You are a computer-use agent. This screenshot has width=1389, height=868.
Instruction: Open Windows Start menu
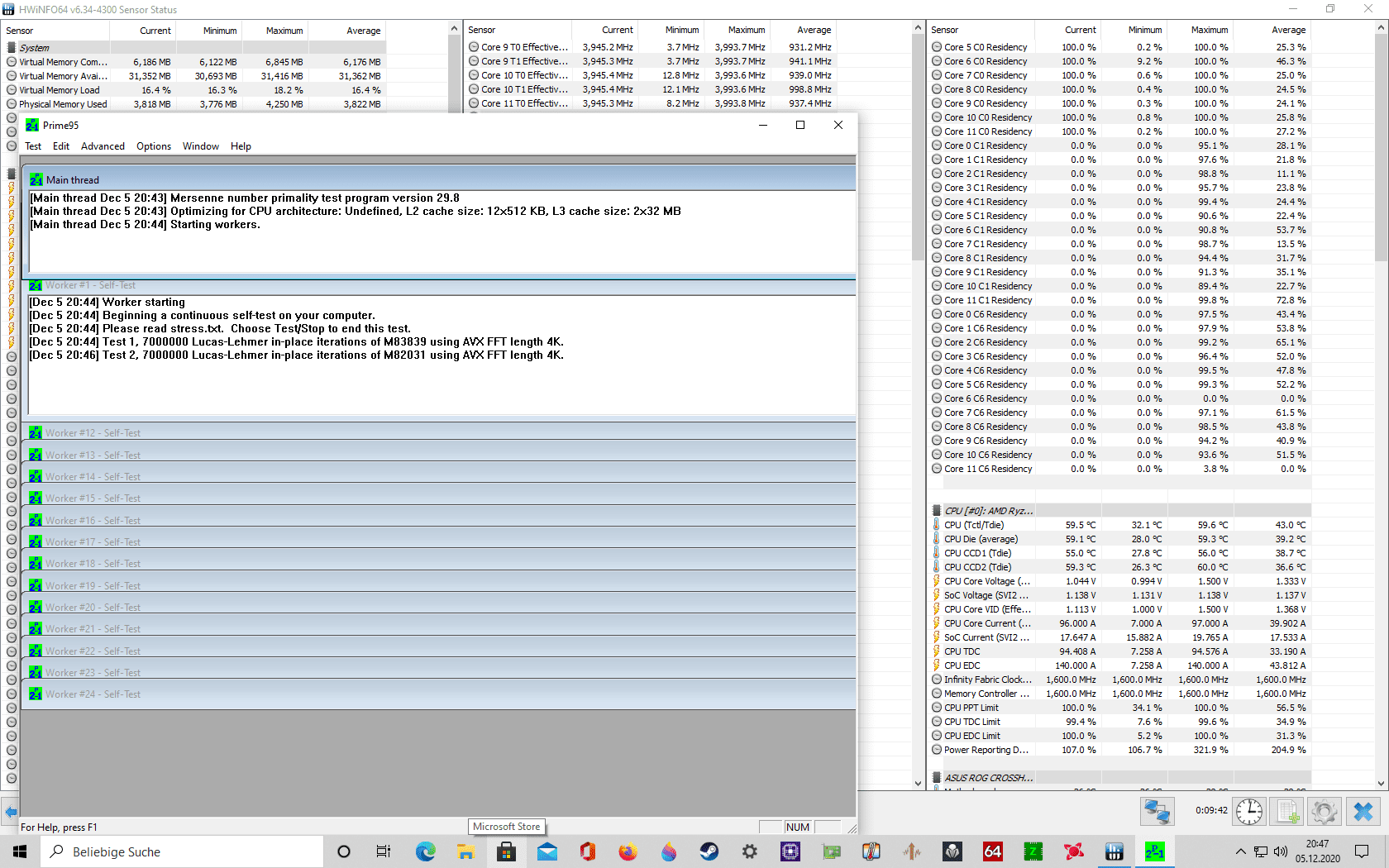tap(20, 851)
